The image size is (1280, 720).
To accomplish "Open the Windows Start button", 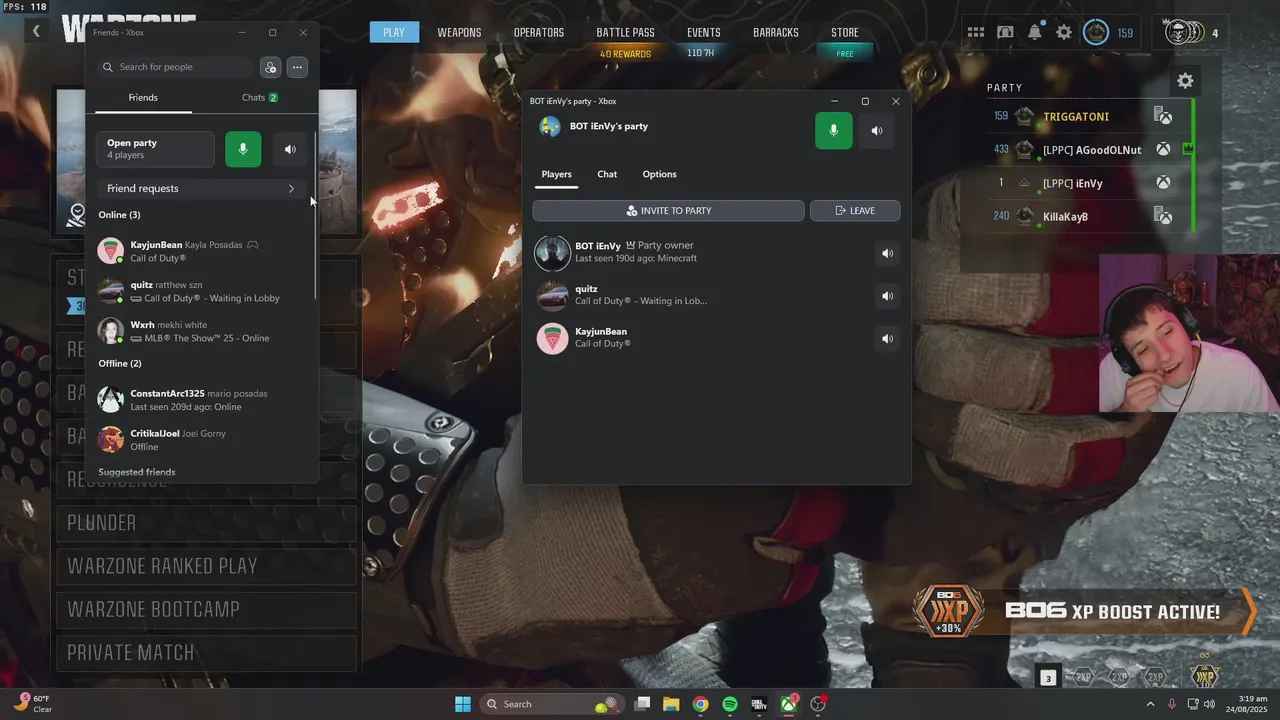I will pyautogui.click(x=463, y=704).
